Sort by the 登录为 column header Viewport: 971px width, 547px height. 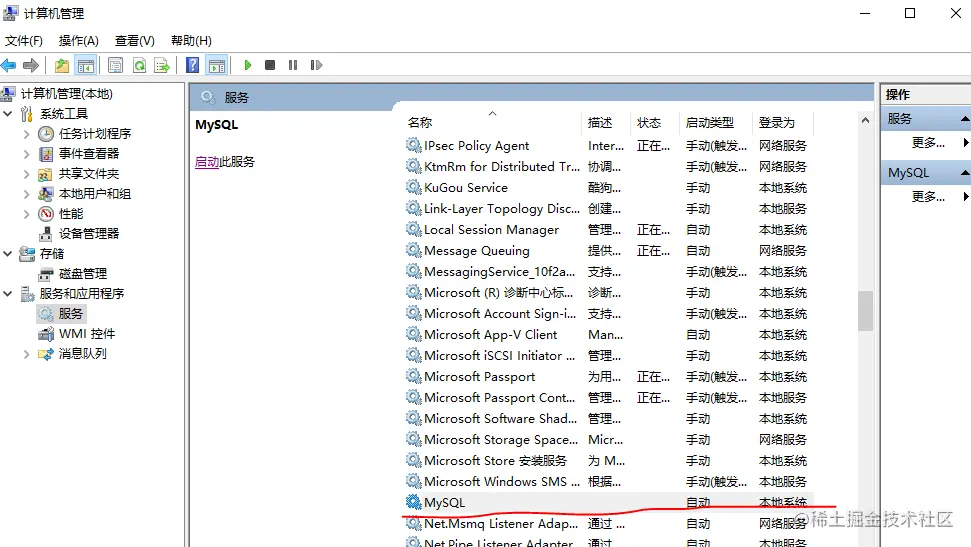[783, 123]
